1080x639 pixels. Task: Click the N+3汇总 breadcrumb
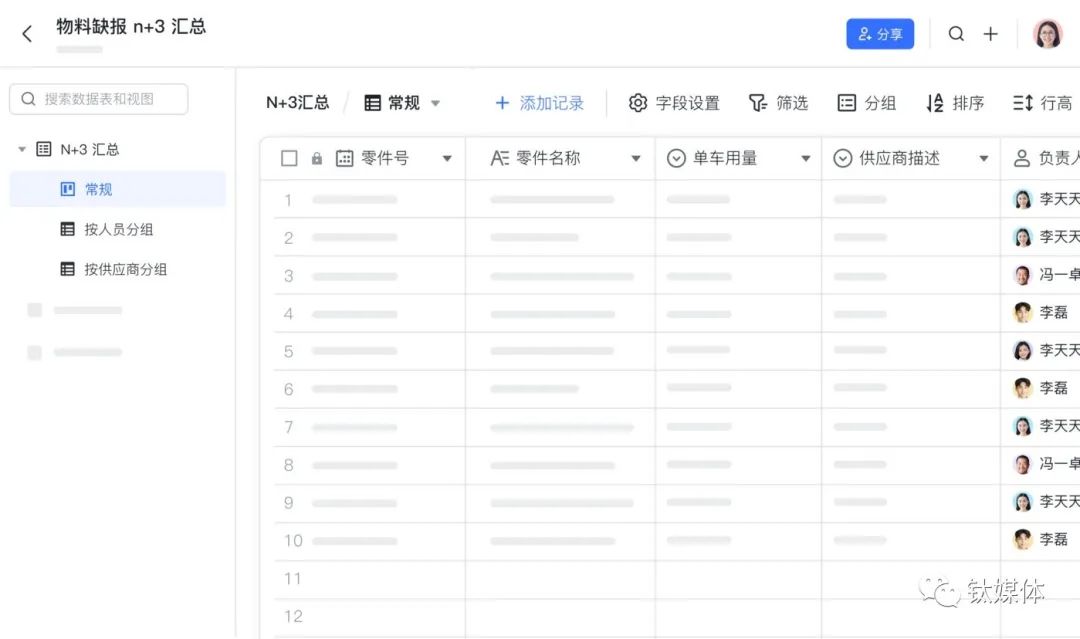coord(298,103)
